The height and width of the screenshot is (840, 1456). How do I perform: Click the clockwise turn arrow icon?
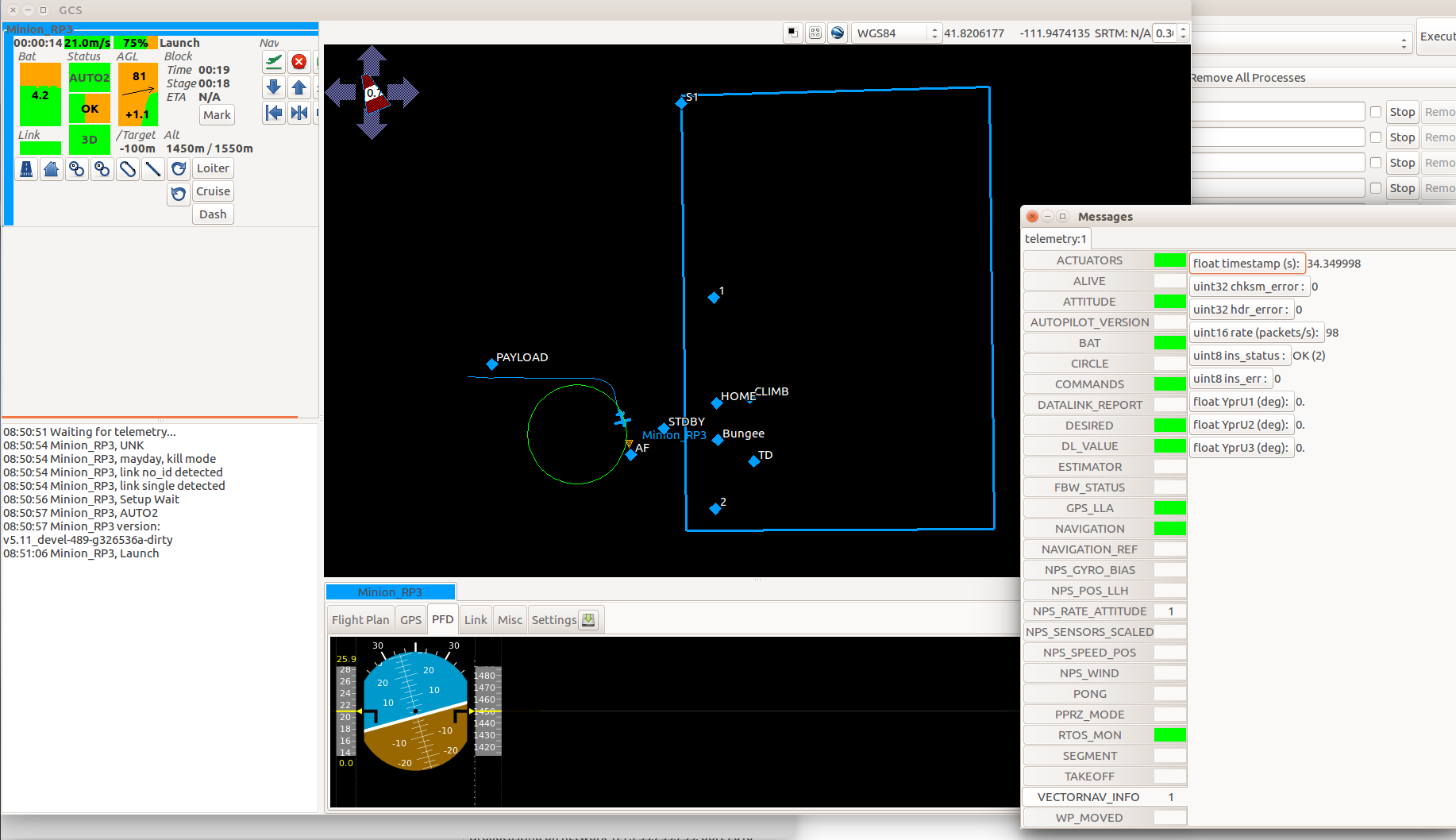[179, 169]
